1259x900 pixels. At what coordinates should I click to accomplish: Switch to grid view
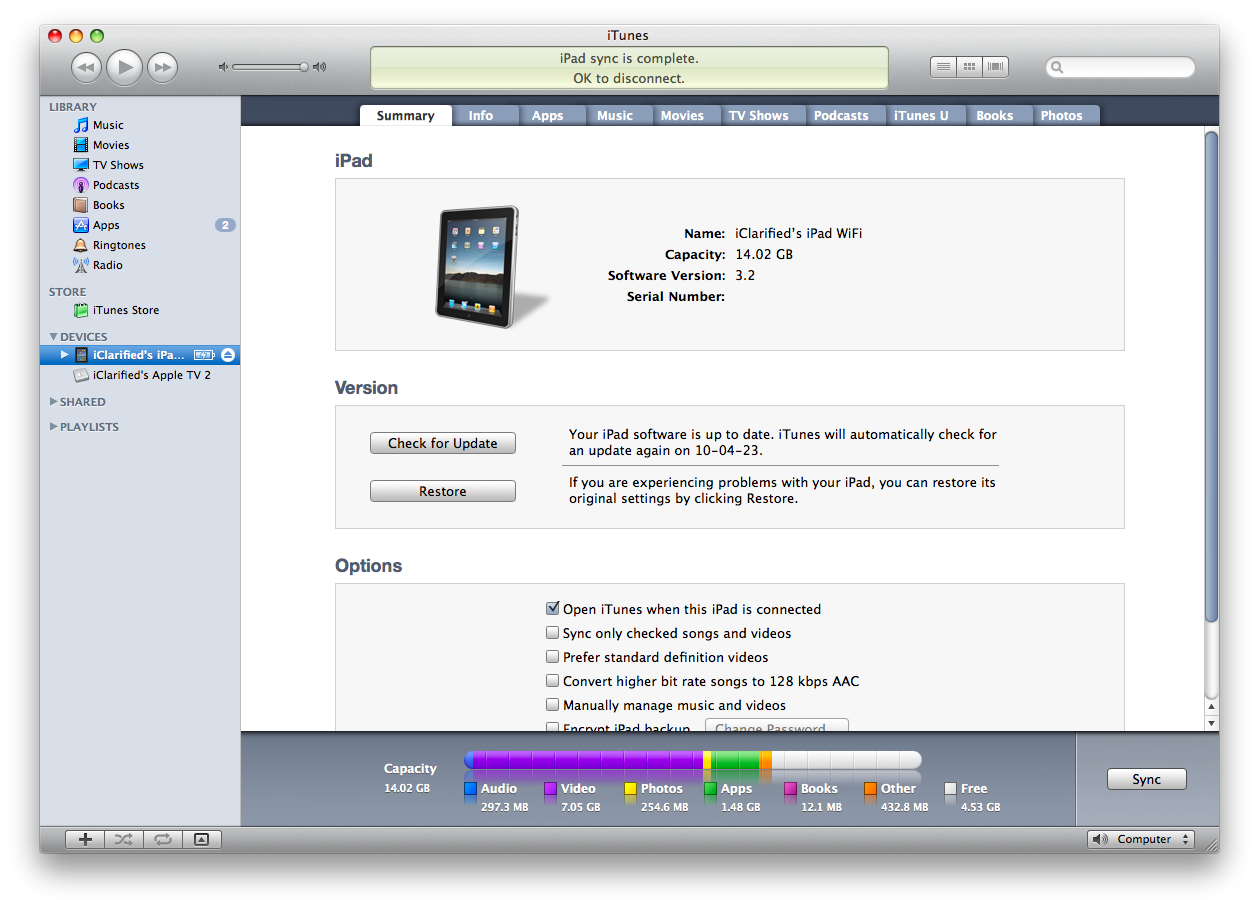[x=969, y=67]
